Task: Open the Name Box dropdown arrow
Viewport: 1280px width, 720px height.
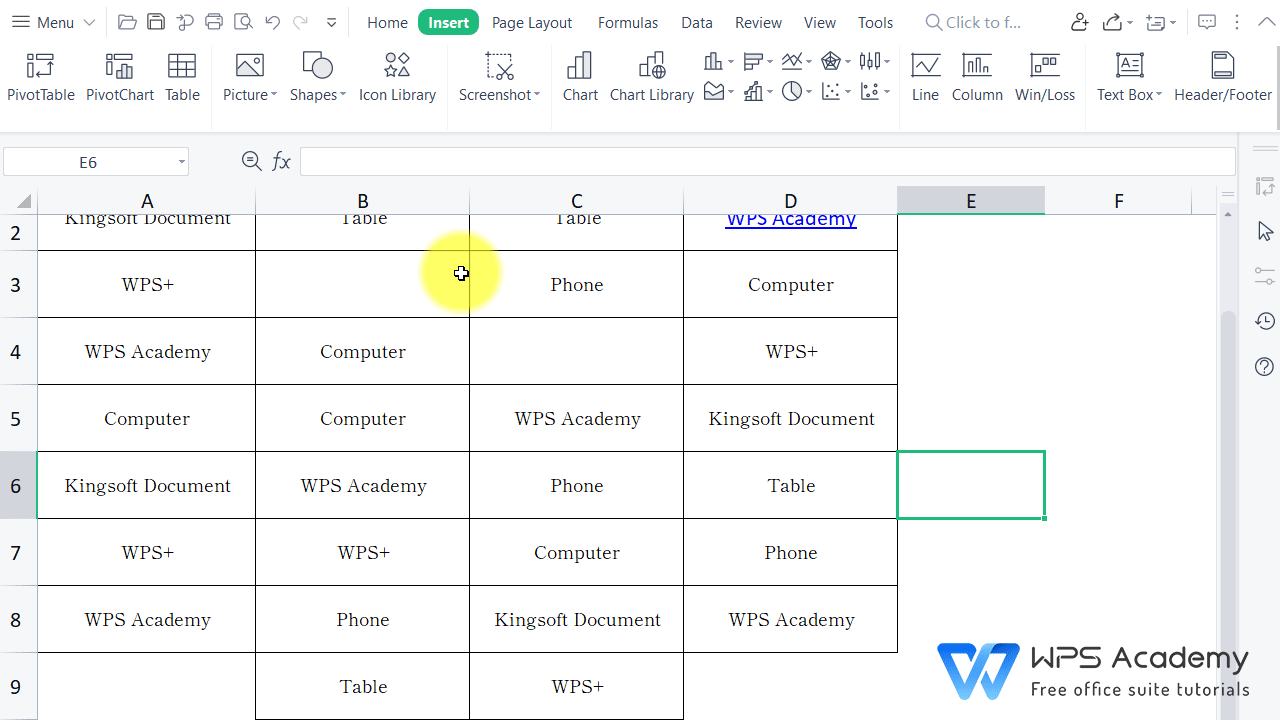Action: click(182, 162)
